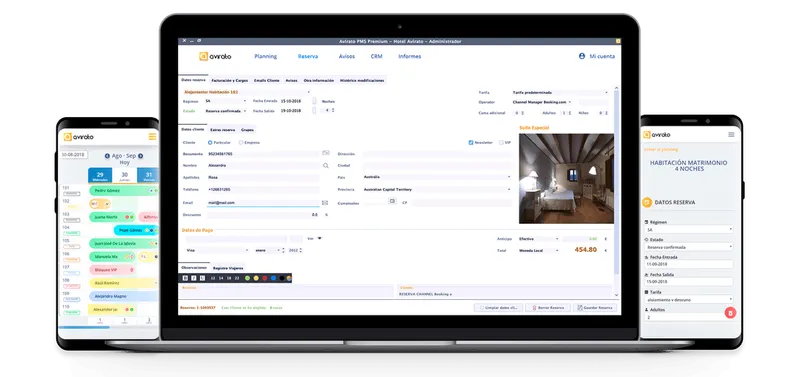Viewport: 800px width, 377px height.
Task: Pick the yellow color in the notes toolbar
Action: pos(256,278)
